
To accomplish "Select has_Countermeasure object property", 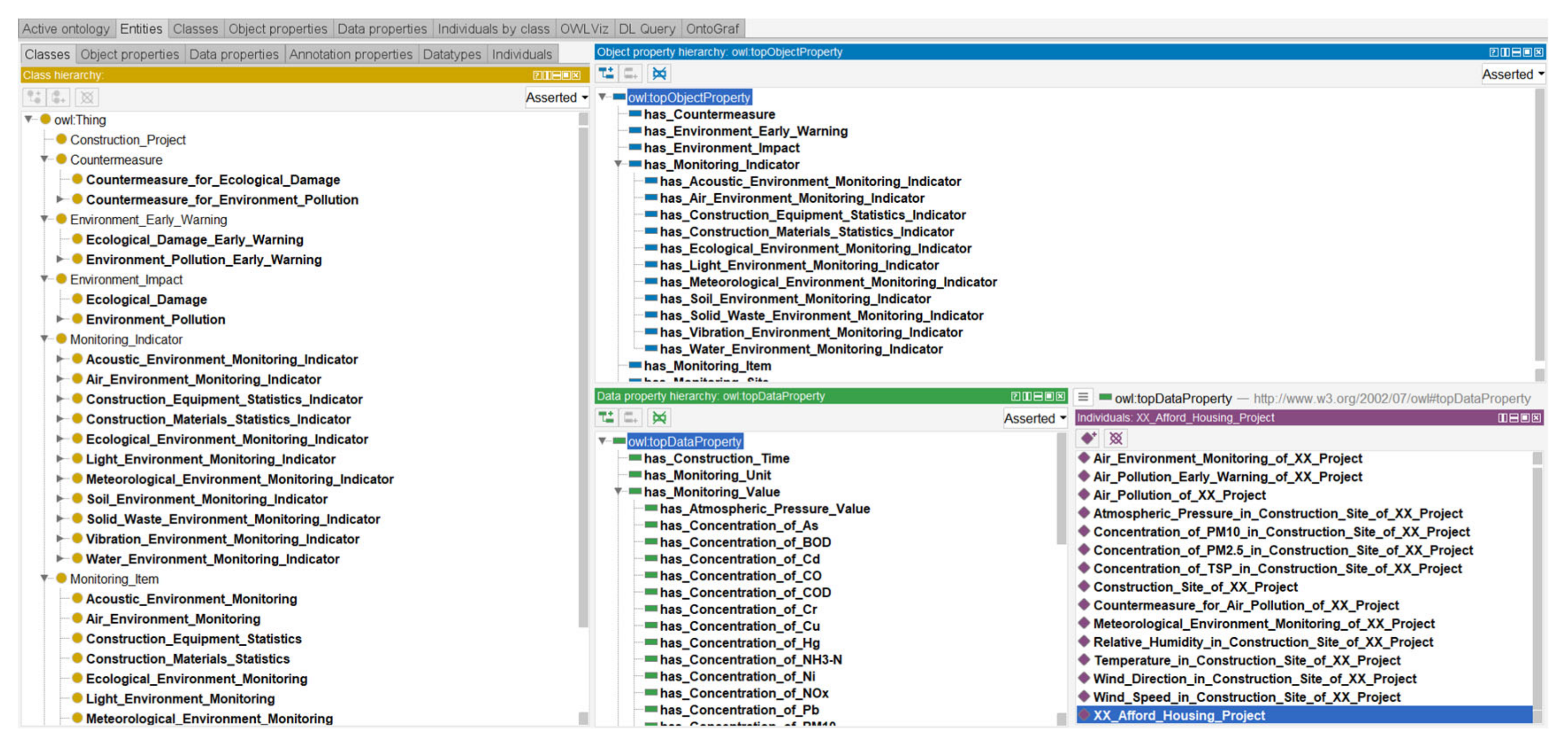I will point(708,114).
